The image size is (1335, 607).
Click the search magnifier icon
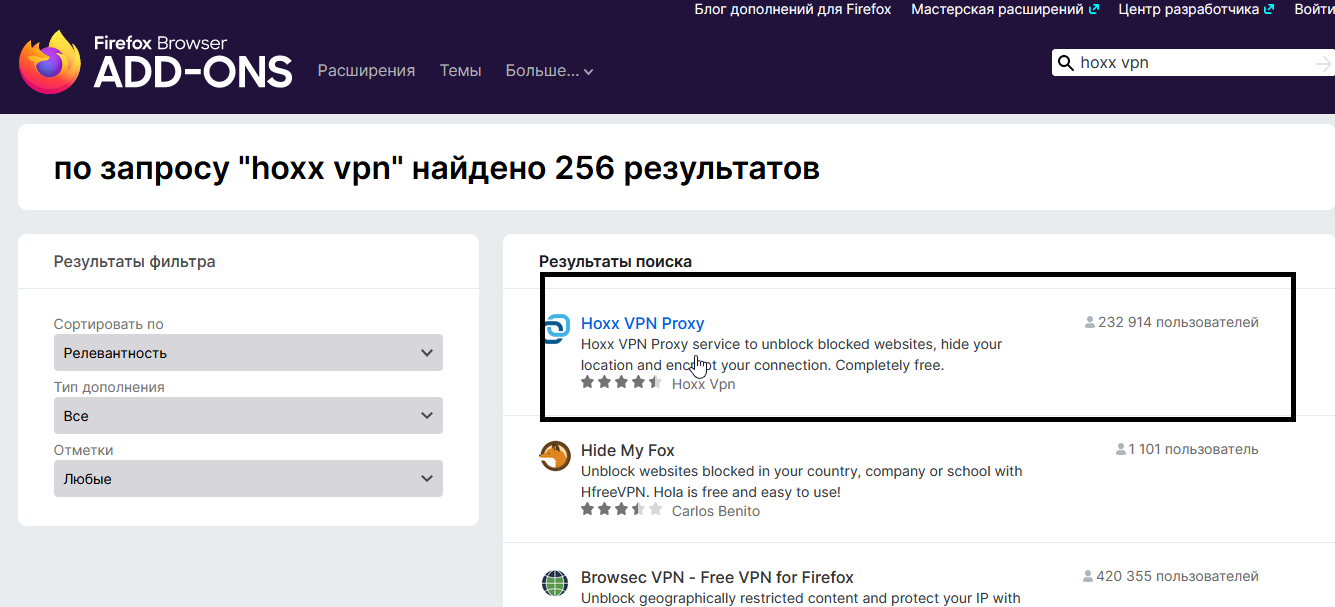(x=1065, y=63)
